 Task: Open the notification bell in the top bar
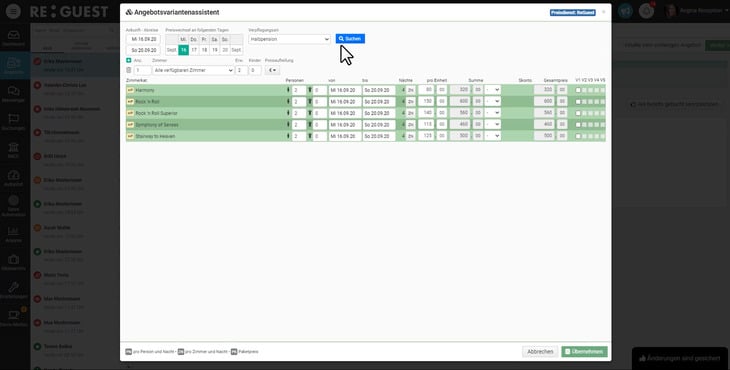click(x=646, y=11)
